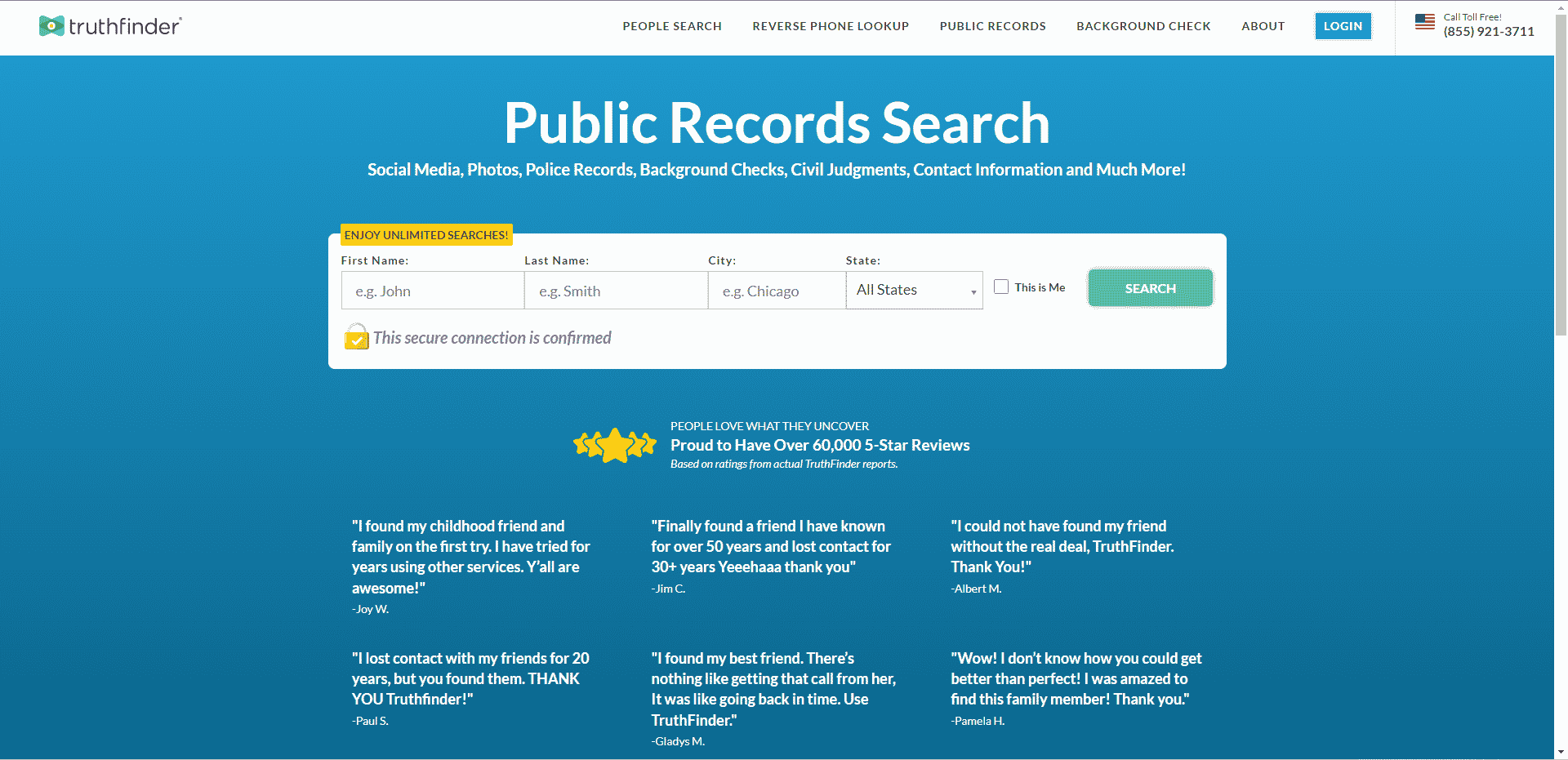Open the BACKGROUND CHECK page
This screenshot has width=1568, height=760.
[x=1143, y=26]
